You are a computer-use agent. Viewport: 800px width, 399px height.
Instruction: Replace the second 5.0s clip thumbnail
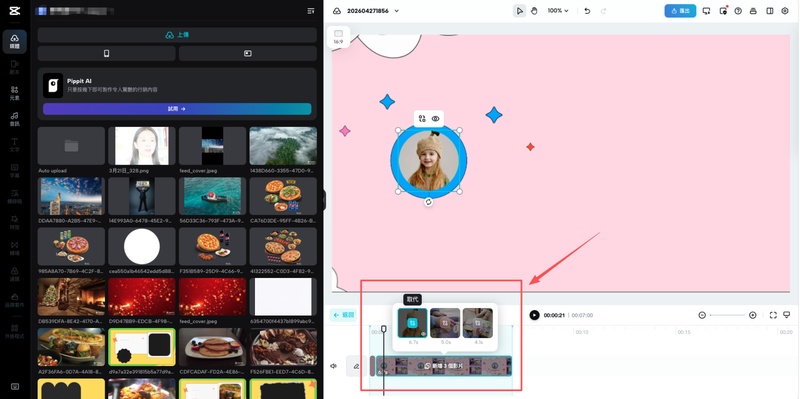[445, 323]
